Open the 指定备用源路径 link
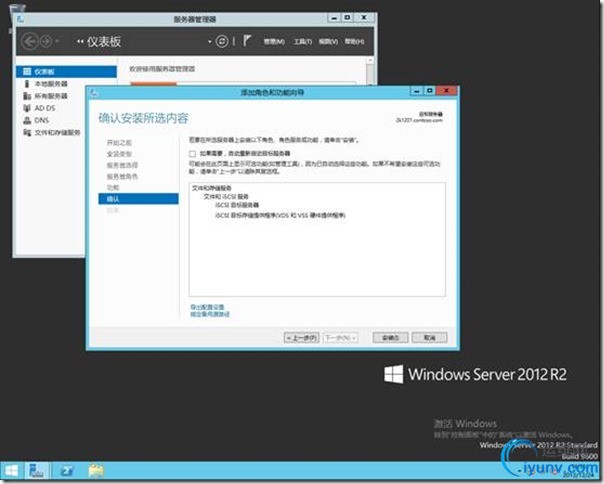This screenshot has height=484, width=604. tap(210, 314)
